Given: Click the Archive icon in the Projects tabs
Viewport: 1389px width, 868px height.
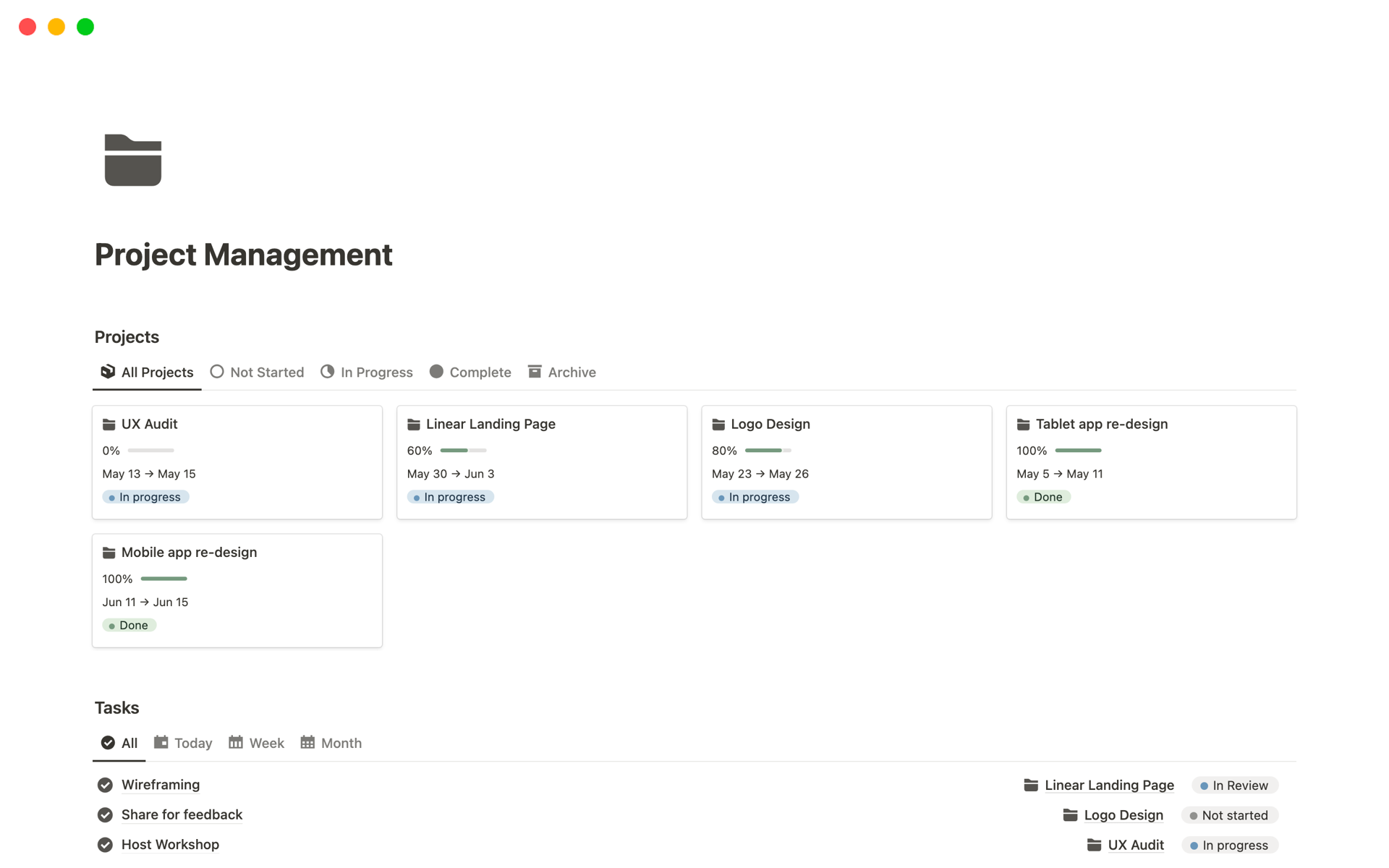Looking at the screenshot, I should click(x=534, y=372).
